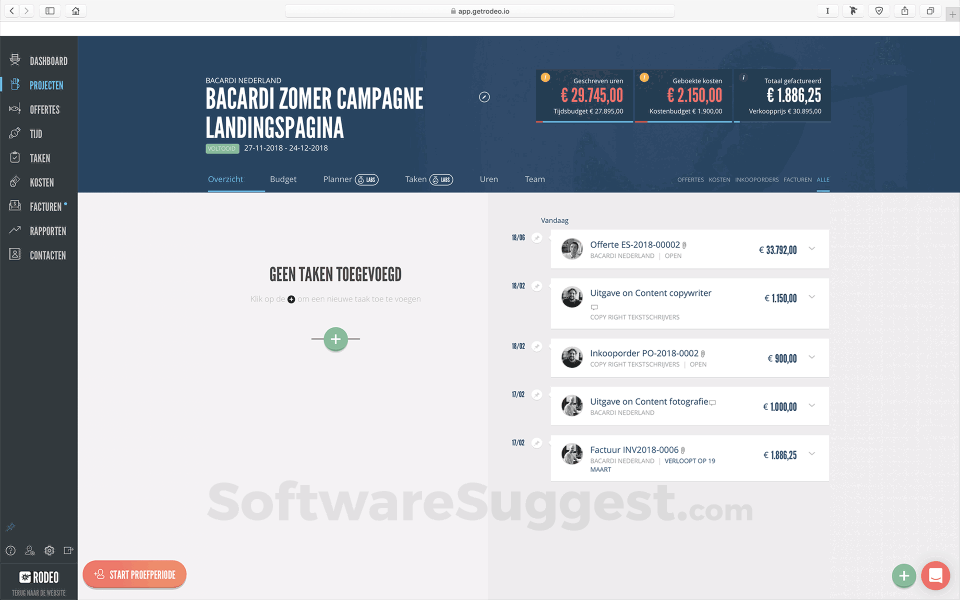
Task: Click the edit project pencil icon
Action: 484,97
